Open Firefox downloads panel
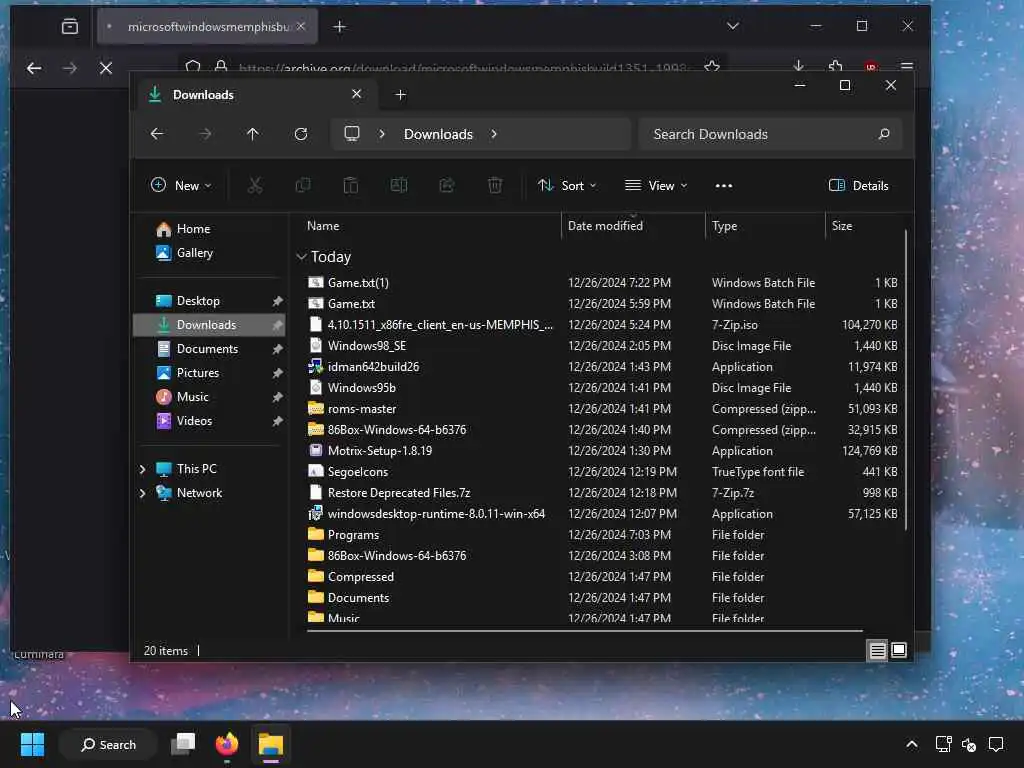Viewport: 1024px width, 768px height. coord(799,66)
